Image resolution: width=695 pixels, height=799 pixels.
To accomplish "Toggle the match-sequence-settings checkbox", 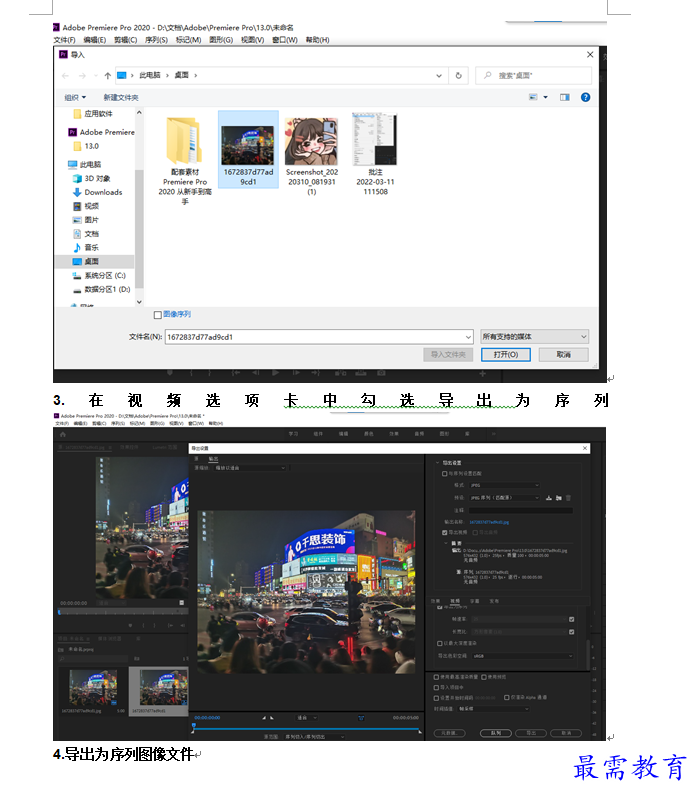I will (445, 473).
